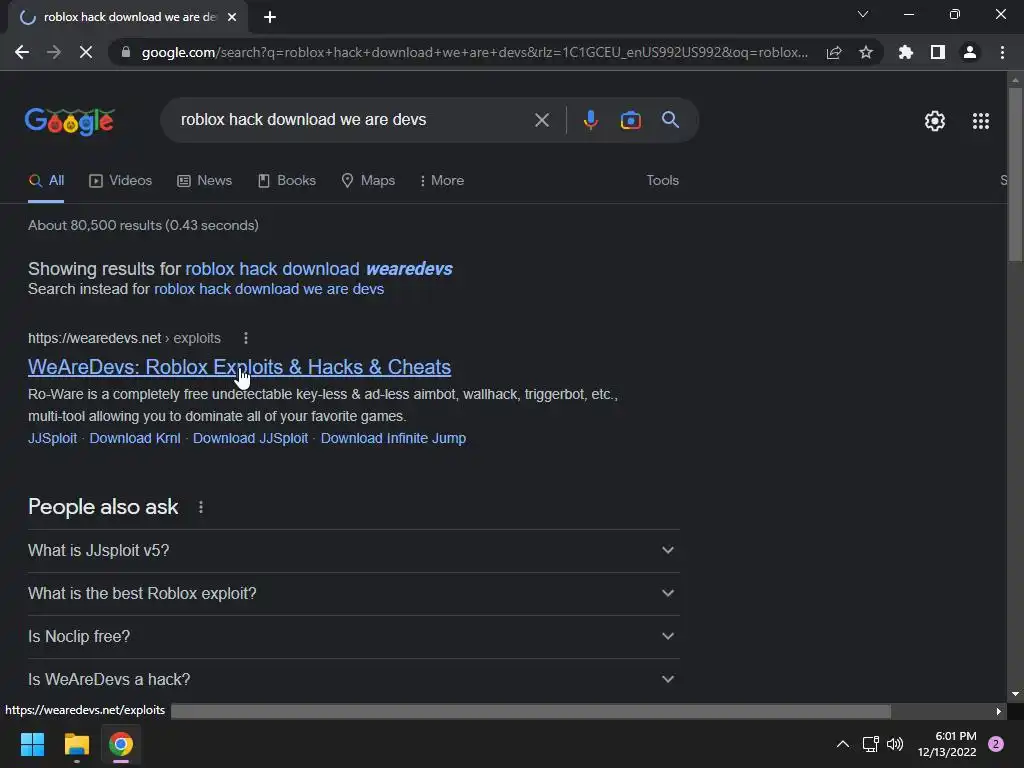Viewport: 1024px width, 768px height.
Task: Open File Explorer from the taskbar
Action: [x=76, y=744]
